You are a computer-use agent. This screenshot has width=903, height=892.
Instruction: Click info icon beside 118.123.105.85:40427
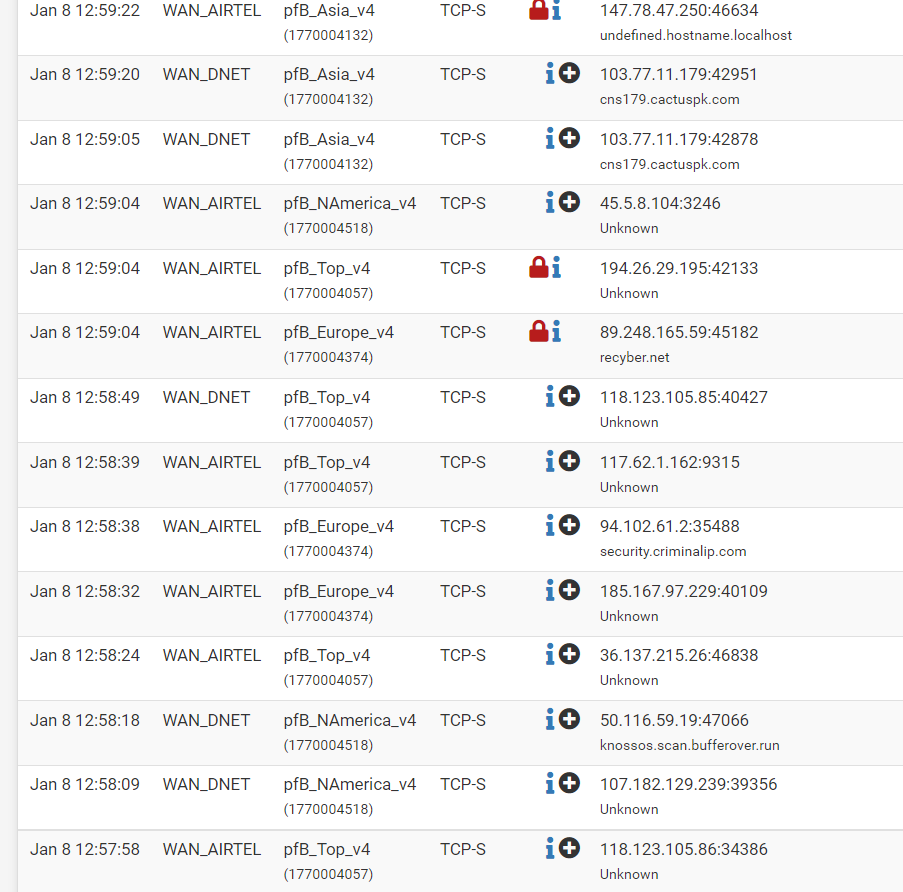click(x=550, y=397)
